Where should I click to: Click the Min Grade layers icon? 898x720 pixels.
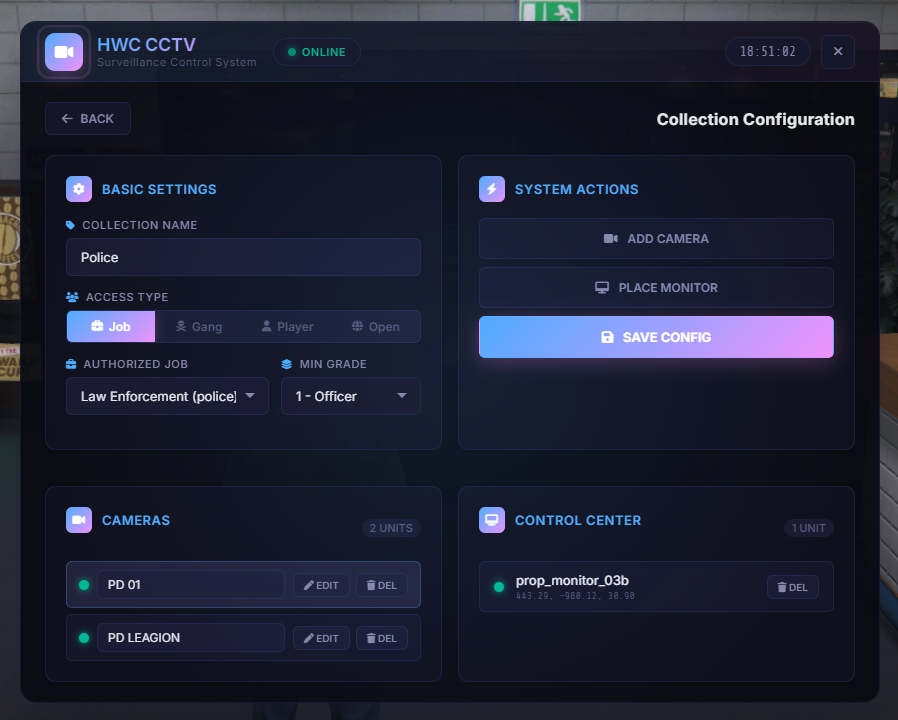pyautogui.click(x=287, y=364)
